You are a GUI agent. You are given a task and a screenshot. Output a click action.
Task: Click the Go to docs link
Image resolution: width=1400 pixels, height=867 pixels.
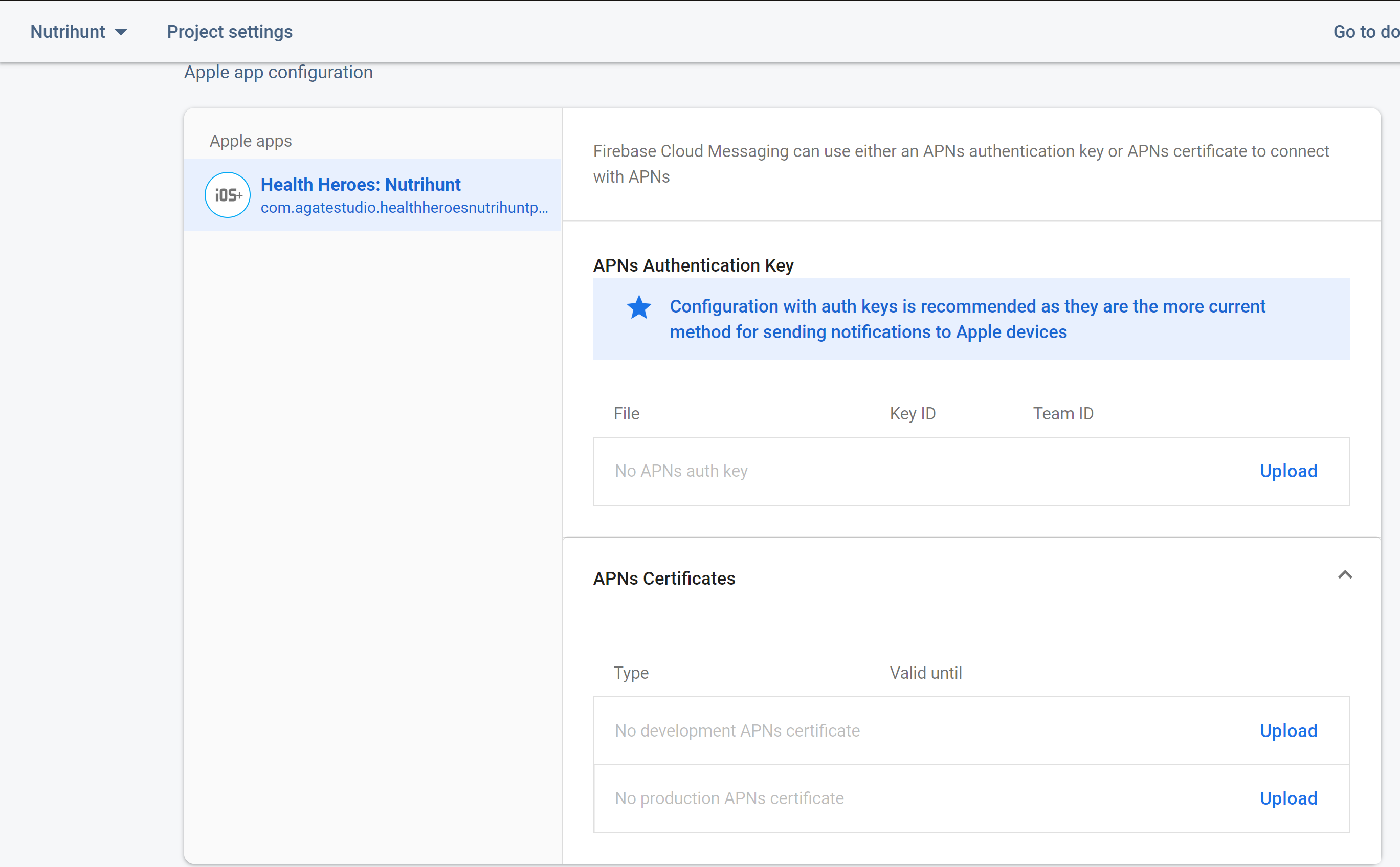1366,32
